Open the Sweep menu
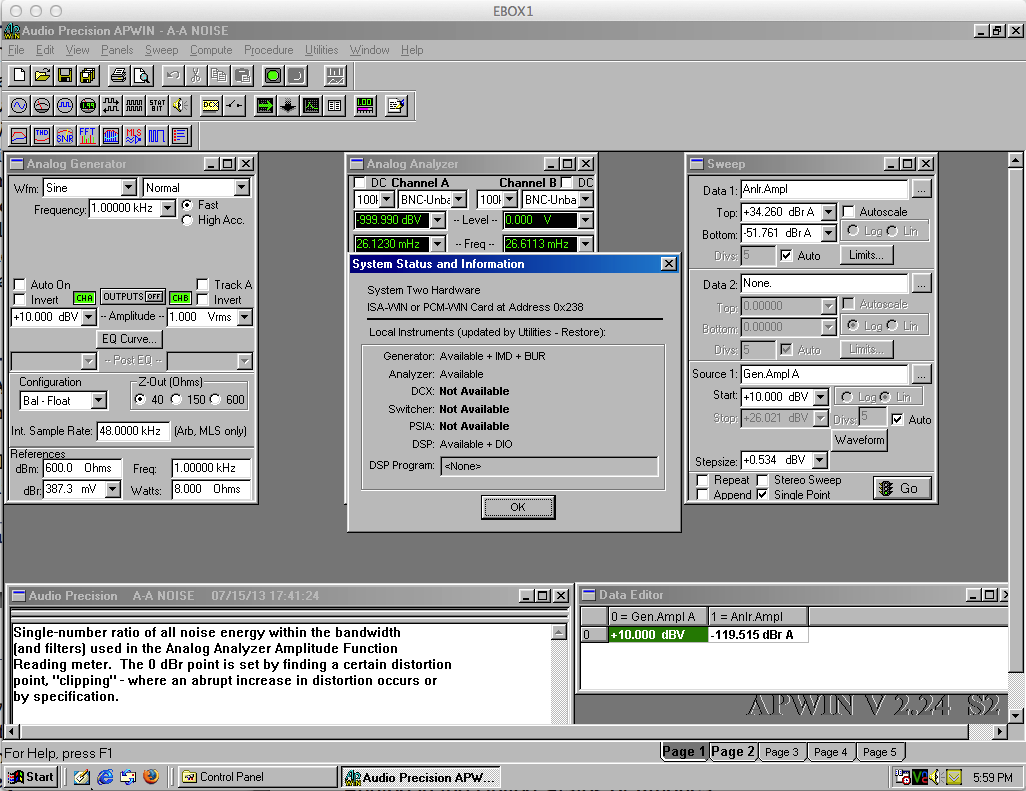This screenshot has height=791, width=1026. [x=162, y=50]
